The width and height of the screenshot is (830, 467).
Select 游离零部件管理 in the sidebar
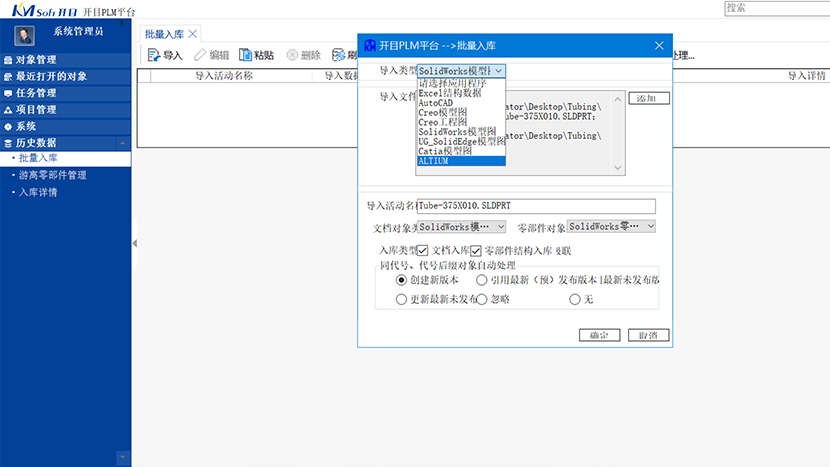52,175
